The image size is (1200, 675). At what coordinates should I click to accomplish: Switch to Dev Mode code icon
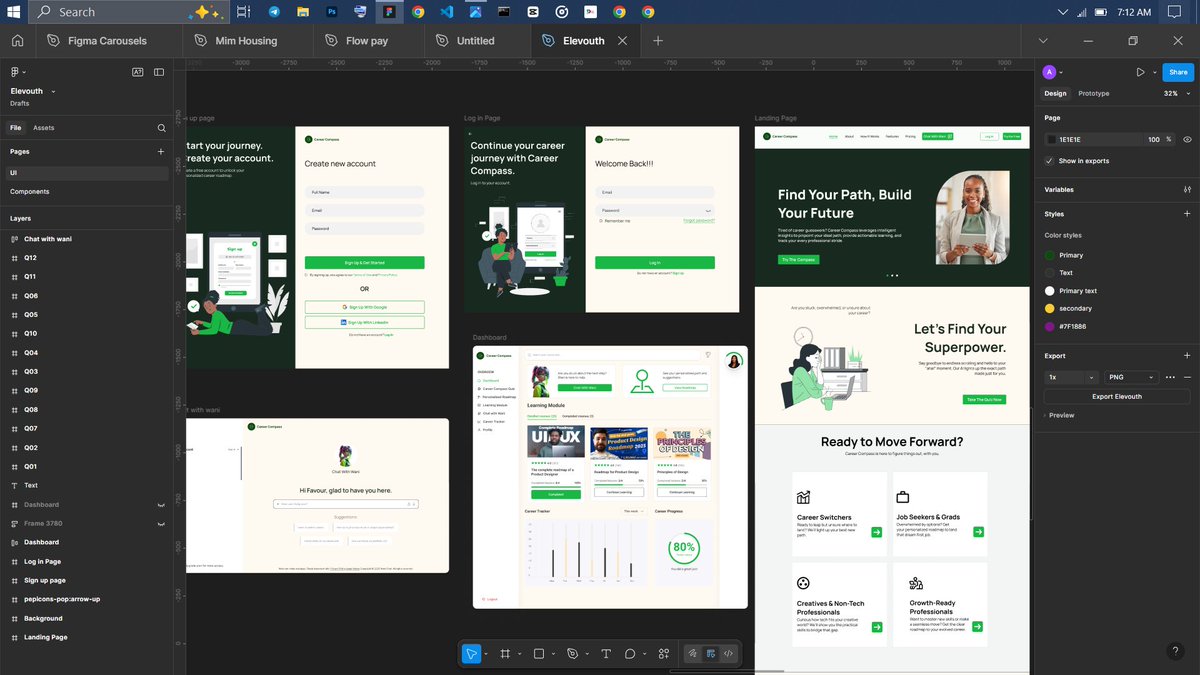(x=728, y=653)
